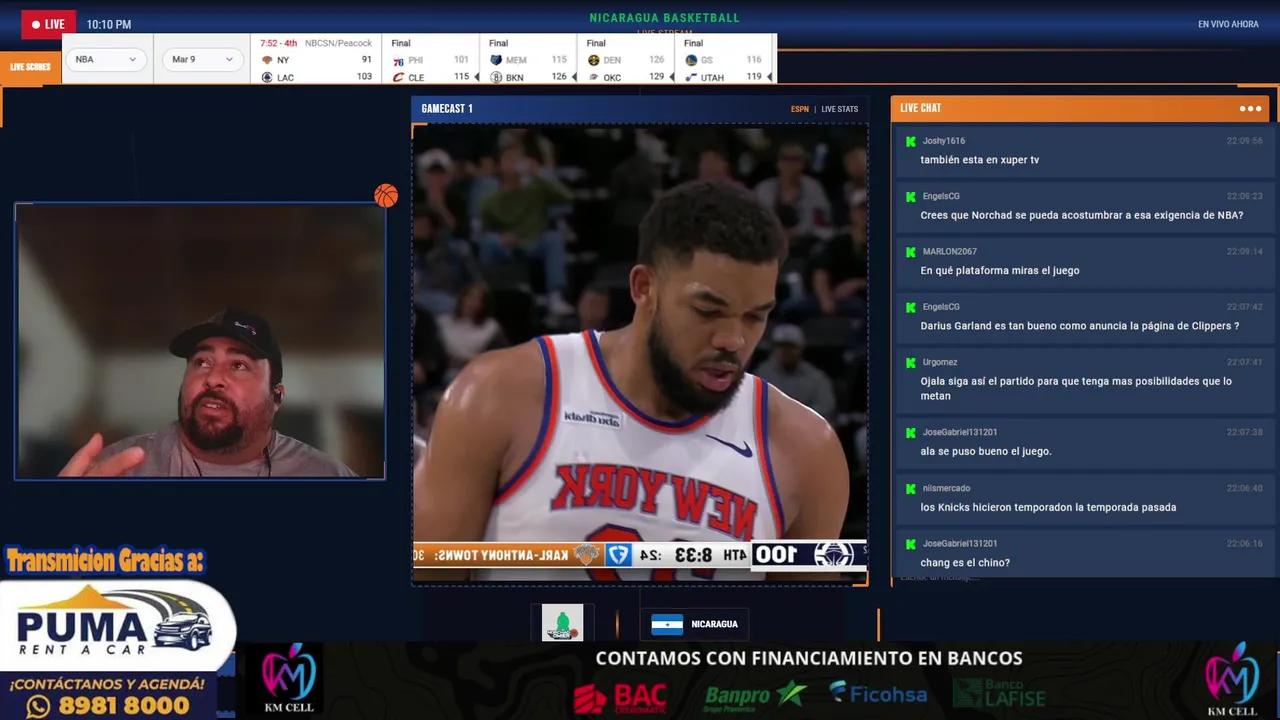Open the Mar 9 date dropdown
Screen dimensions: 1280x720
tap(203, 59)
